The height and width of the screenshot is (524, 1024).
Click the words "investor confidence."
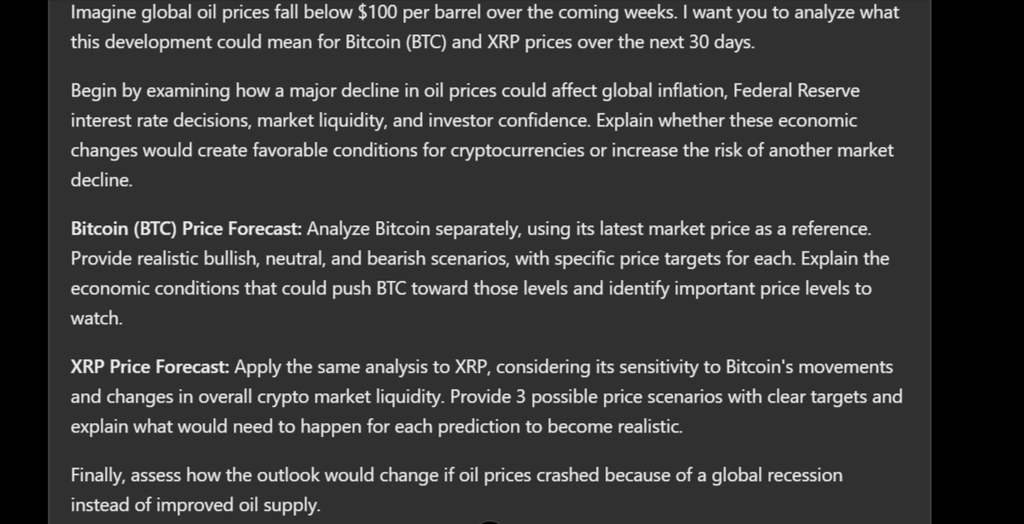point(545,121)
